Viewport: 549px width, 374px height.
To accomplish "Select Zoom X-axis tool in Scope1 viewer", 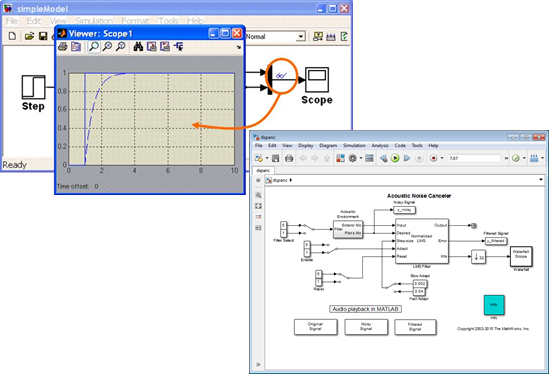I will click(x=107, y=47).
